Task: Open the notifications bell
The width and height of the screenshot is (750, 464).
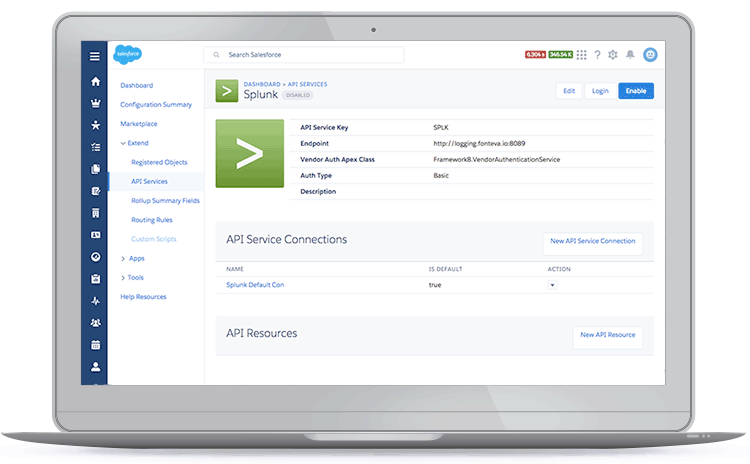Action: [630, 55]
